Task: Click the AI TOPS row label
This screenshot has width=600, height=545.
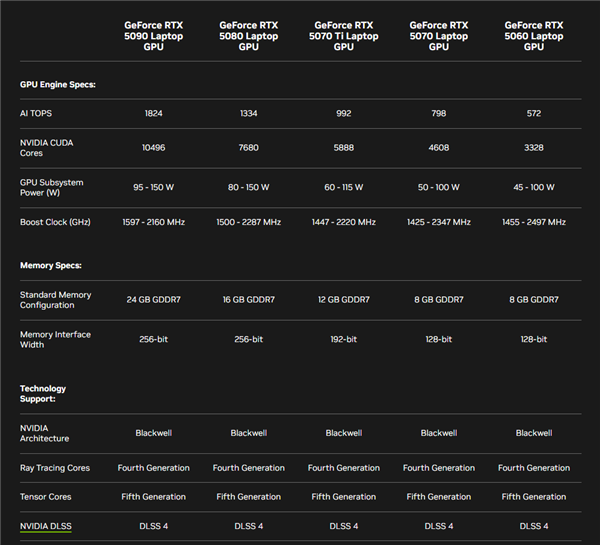Action: click(x=37, y=114)
